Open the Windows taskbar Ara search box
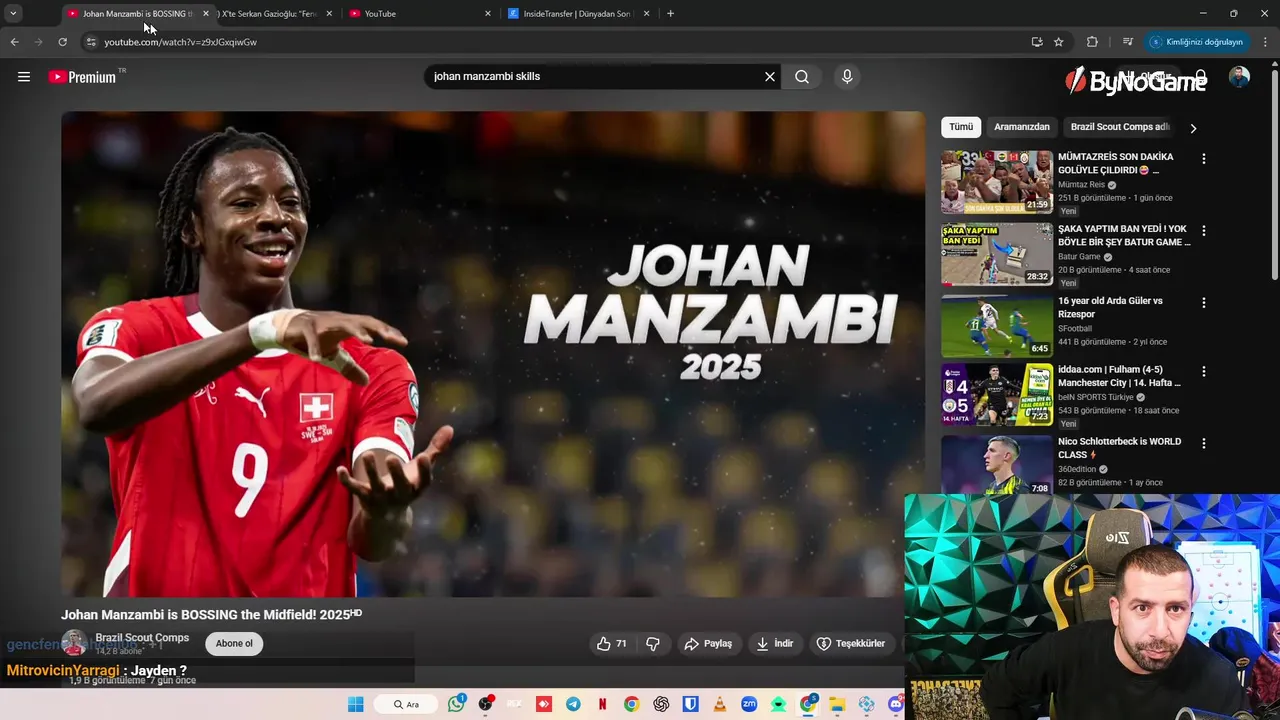Viewport: 1280px width, 720px height. [x=404, y=704]
